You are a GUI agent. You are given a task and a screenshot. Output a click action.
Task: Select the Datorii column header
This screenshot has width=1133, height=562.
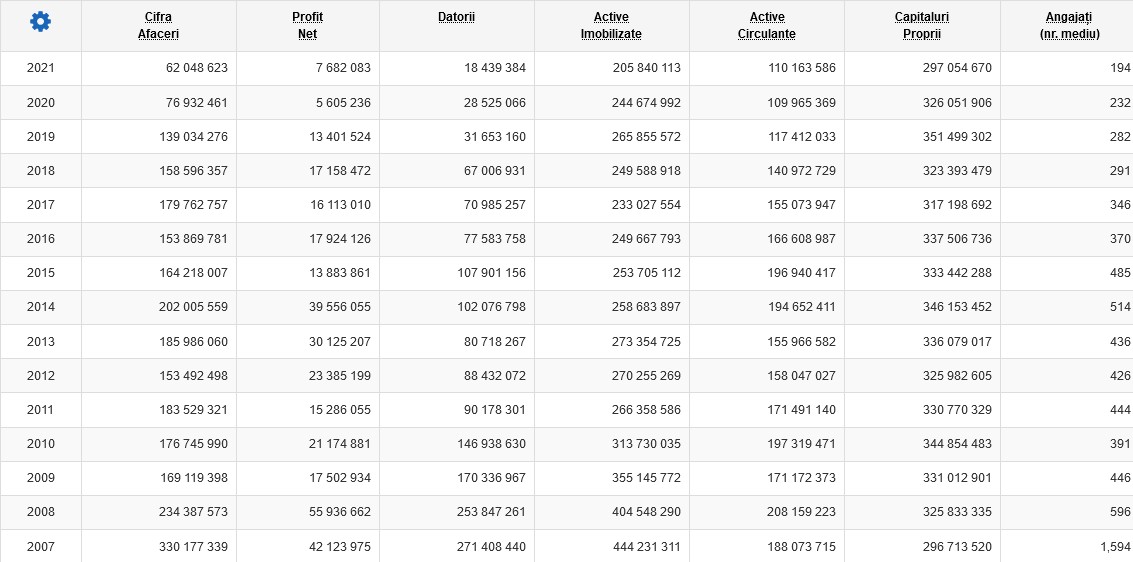(x=456, y=17)
